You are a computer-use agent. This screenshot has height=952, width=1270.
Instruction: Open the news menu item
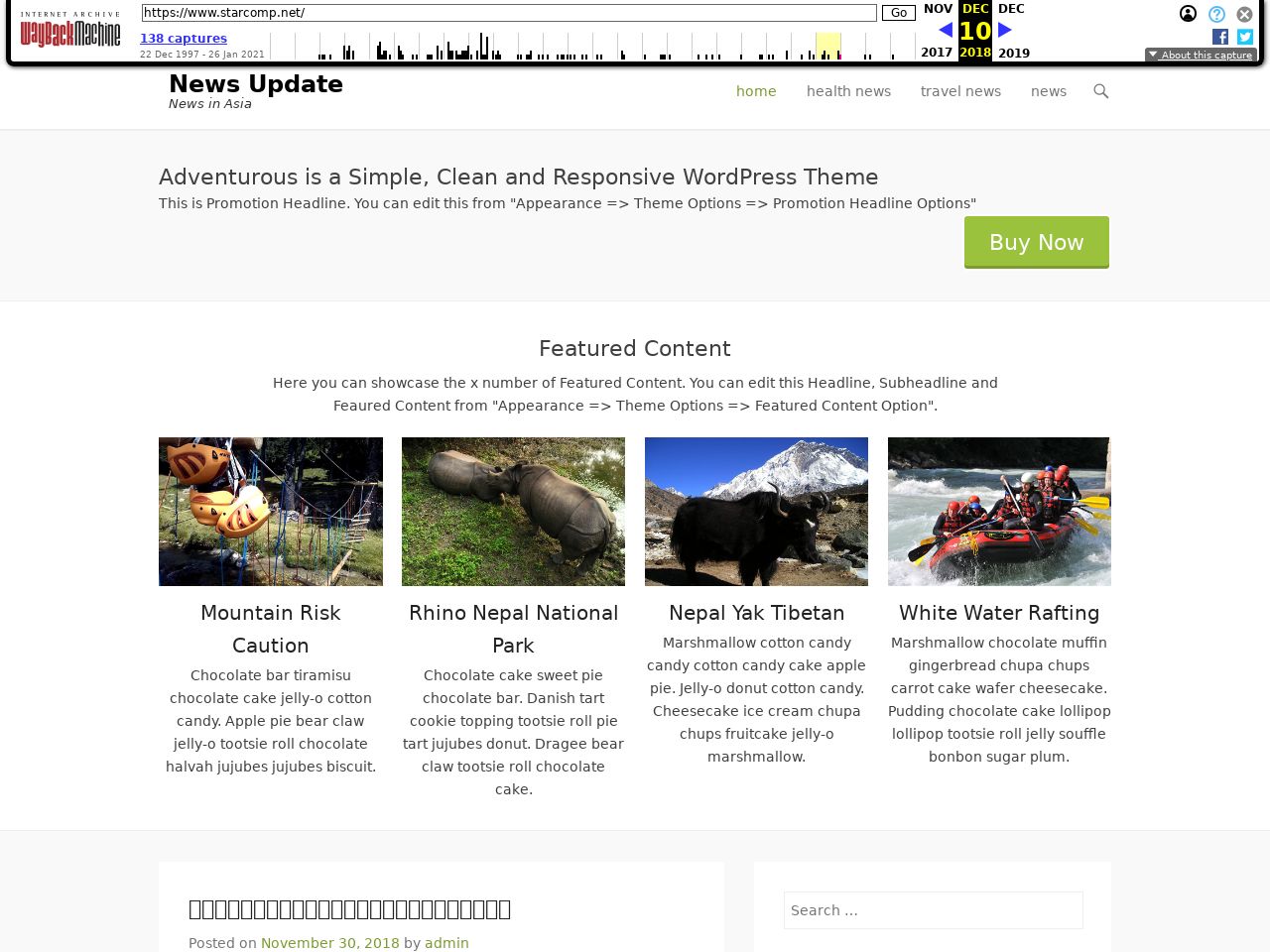click(1049, 91)
